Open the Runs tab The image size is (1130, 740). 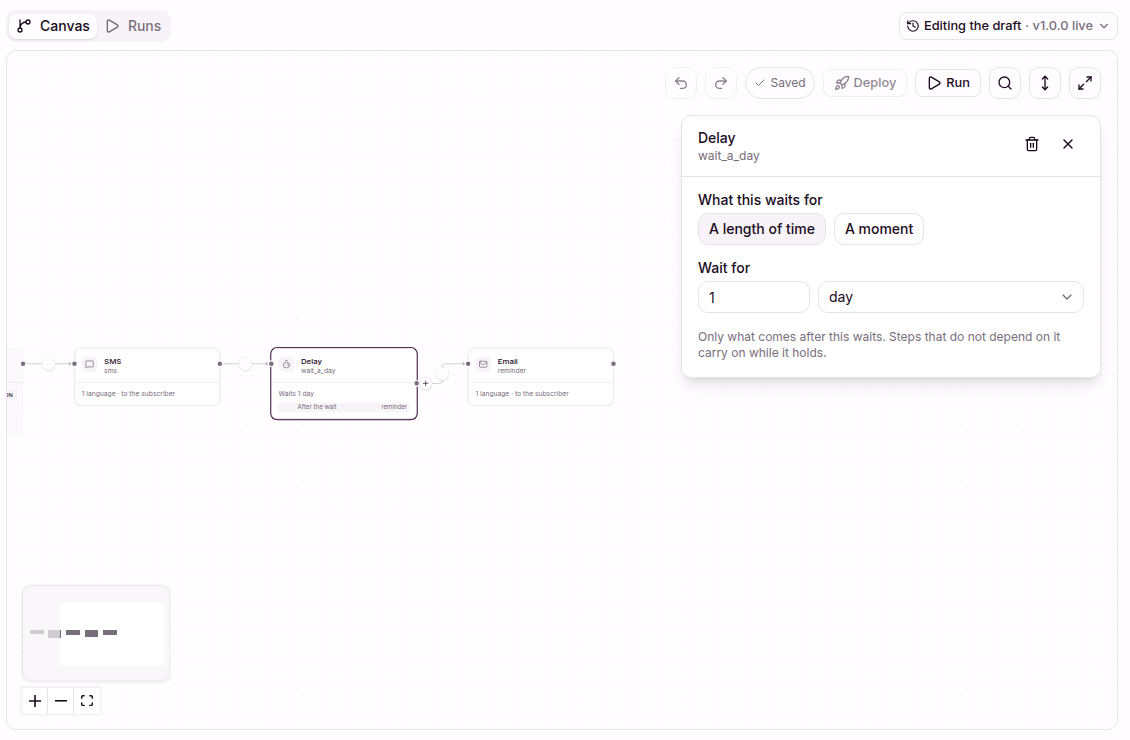click(134, 26)
